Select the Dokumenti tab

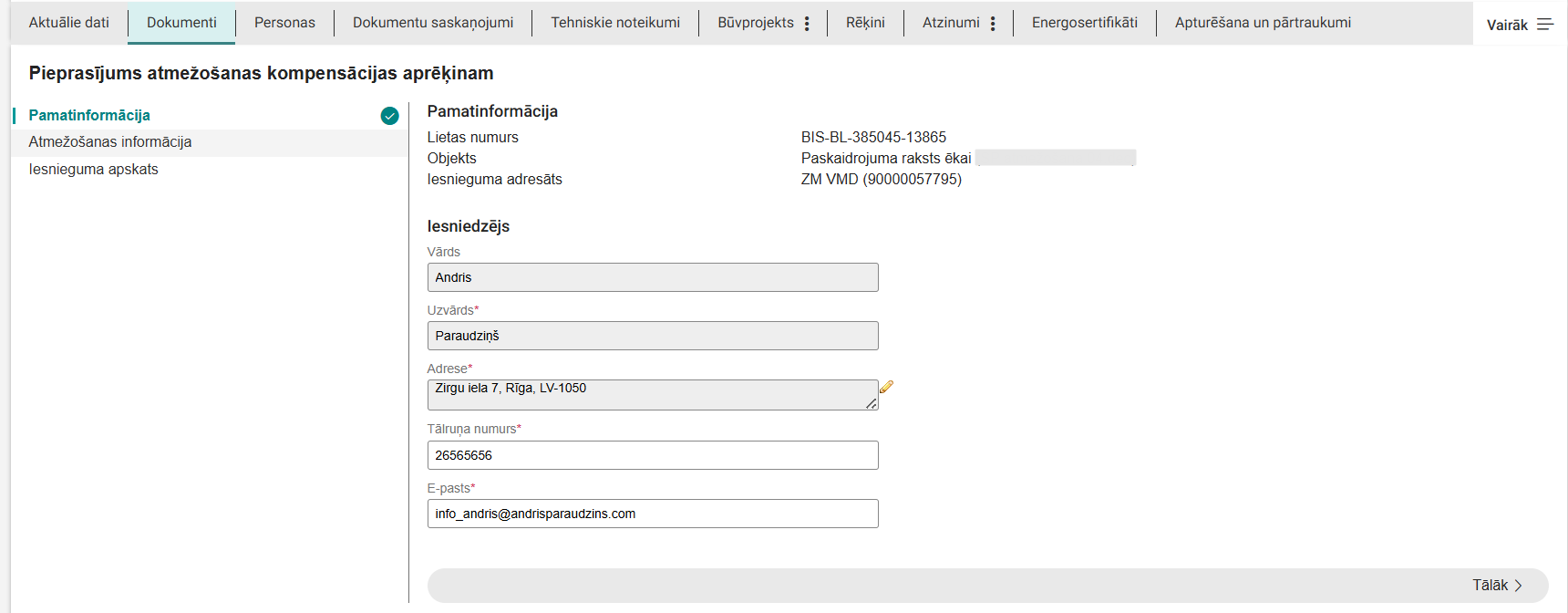coord(181,23)
